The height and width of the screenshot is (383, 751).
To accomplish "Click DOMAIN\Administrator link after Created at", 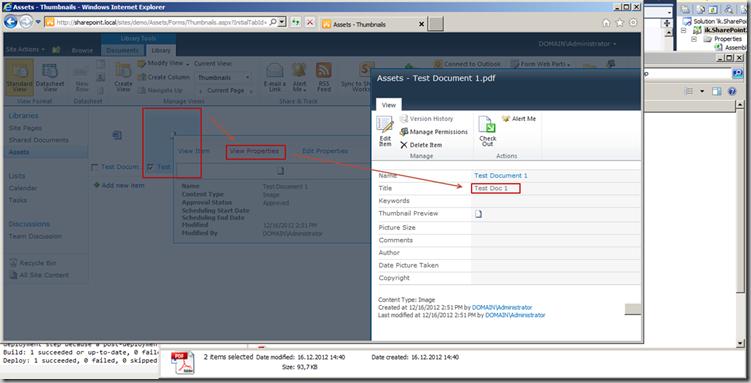I will pos(502,307).
